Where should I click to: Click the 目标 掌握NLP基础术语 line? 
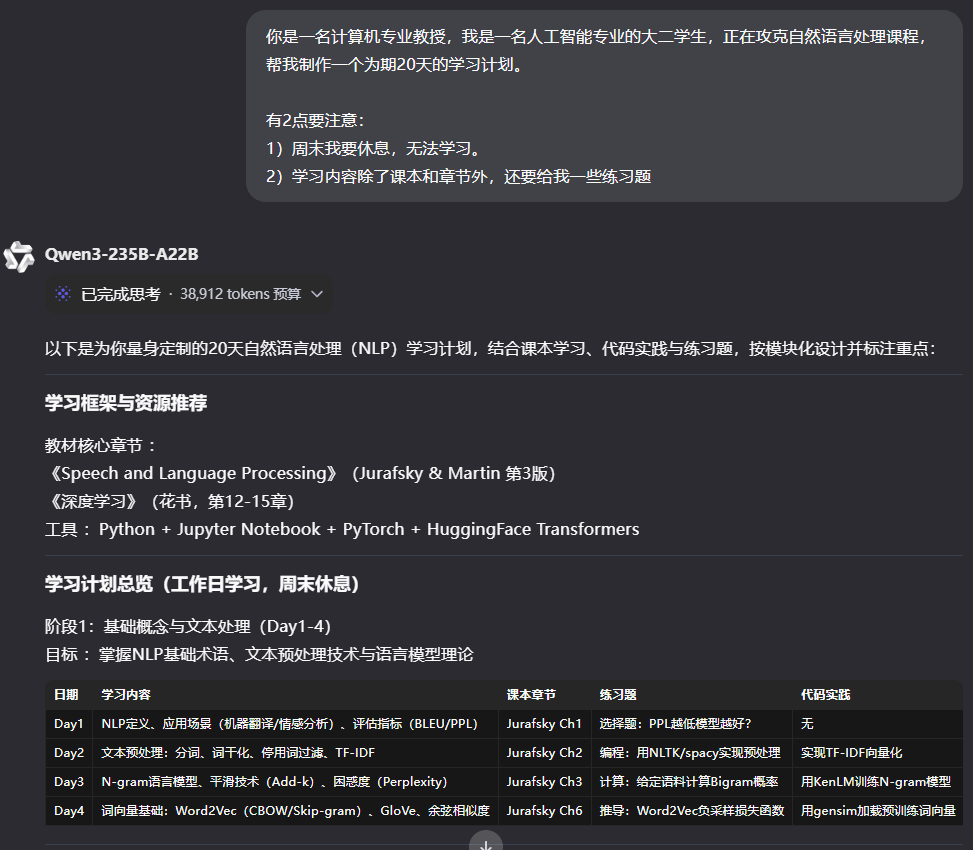coord(259,655)
